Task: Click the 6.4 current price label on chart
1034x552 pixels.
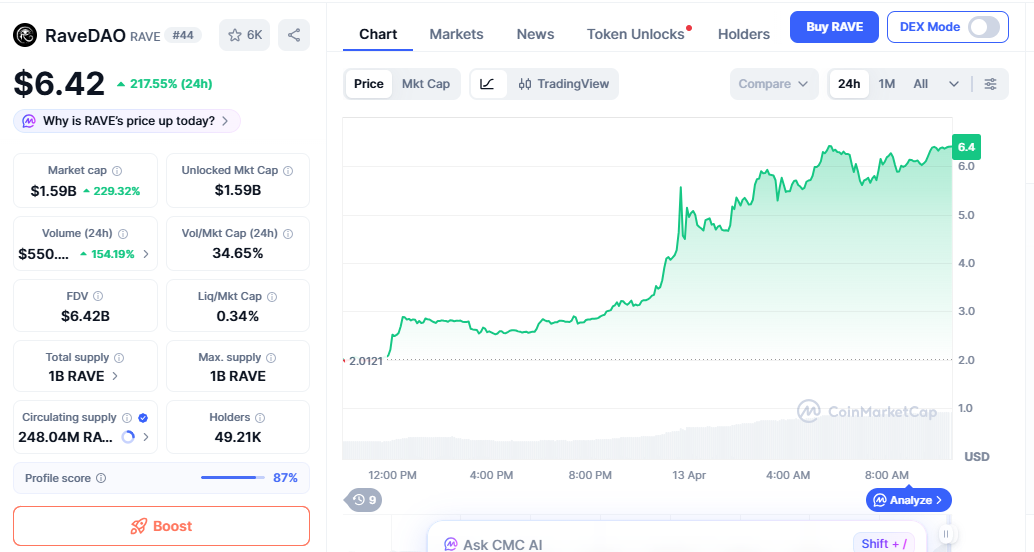Action: point(967,147)
